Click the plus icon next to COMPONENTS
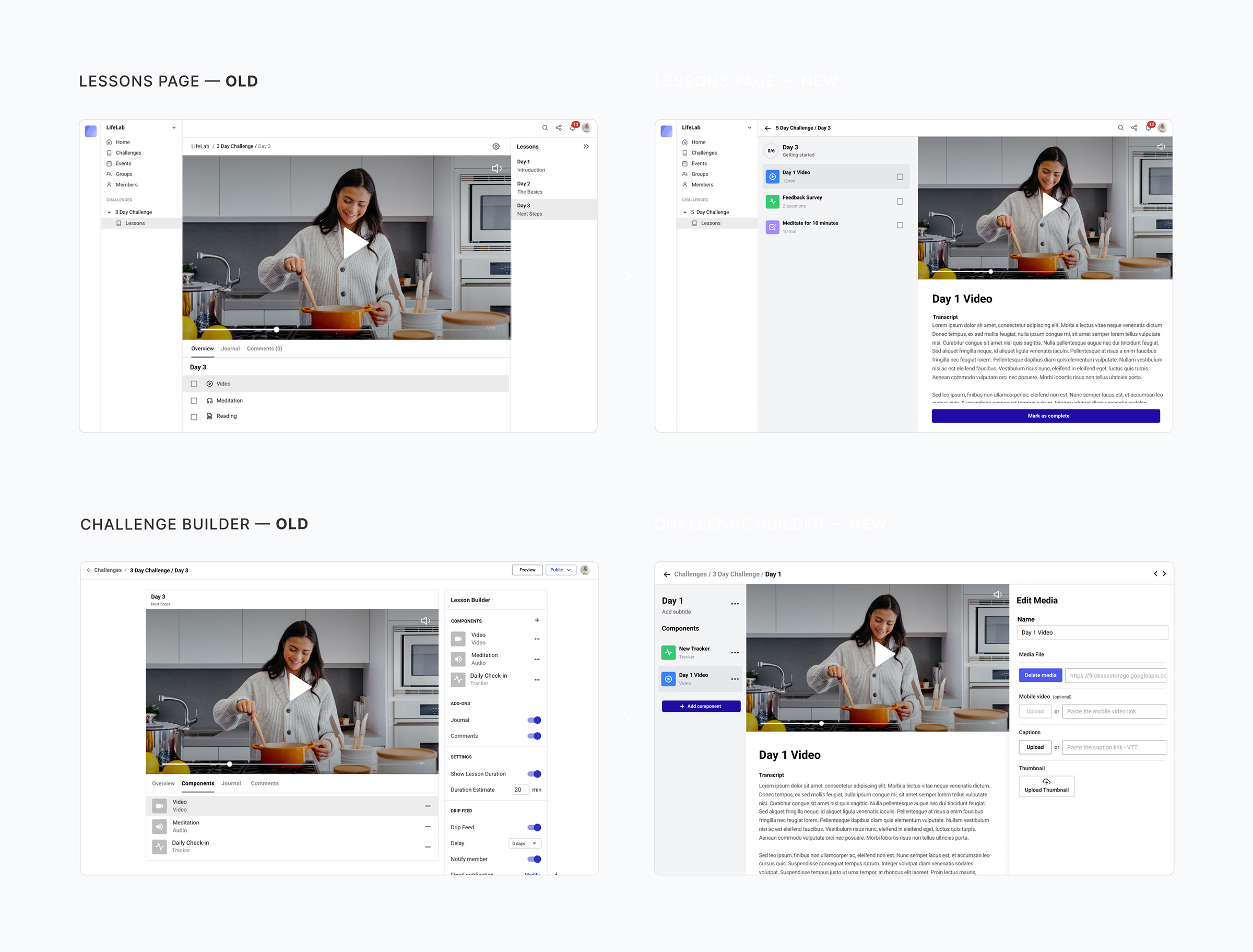 pos(536,620)
